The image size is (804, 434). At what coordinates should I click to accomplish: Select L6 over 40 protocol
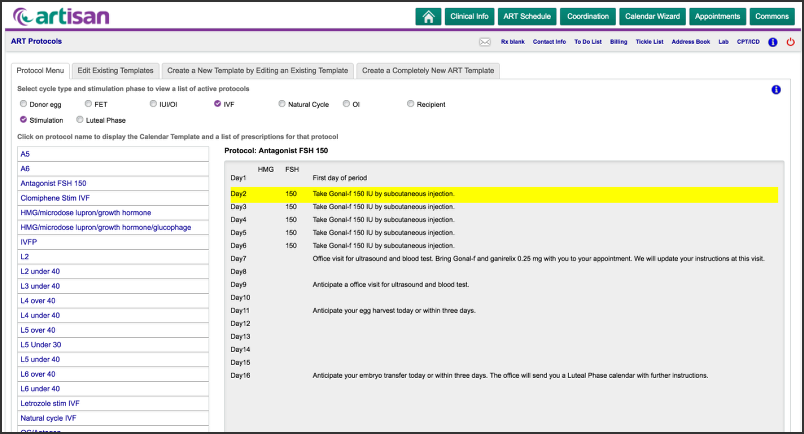click(x=113, y=374)
